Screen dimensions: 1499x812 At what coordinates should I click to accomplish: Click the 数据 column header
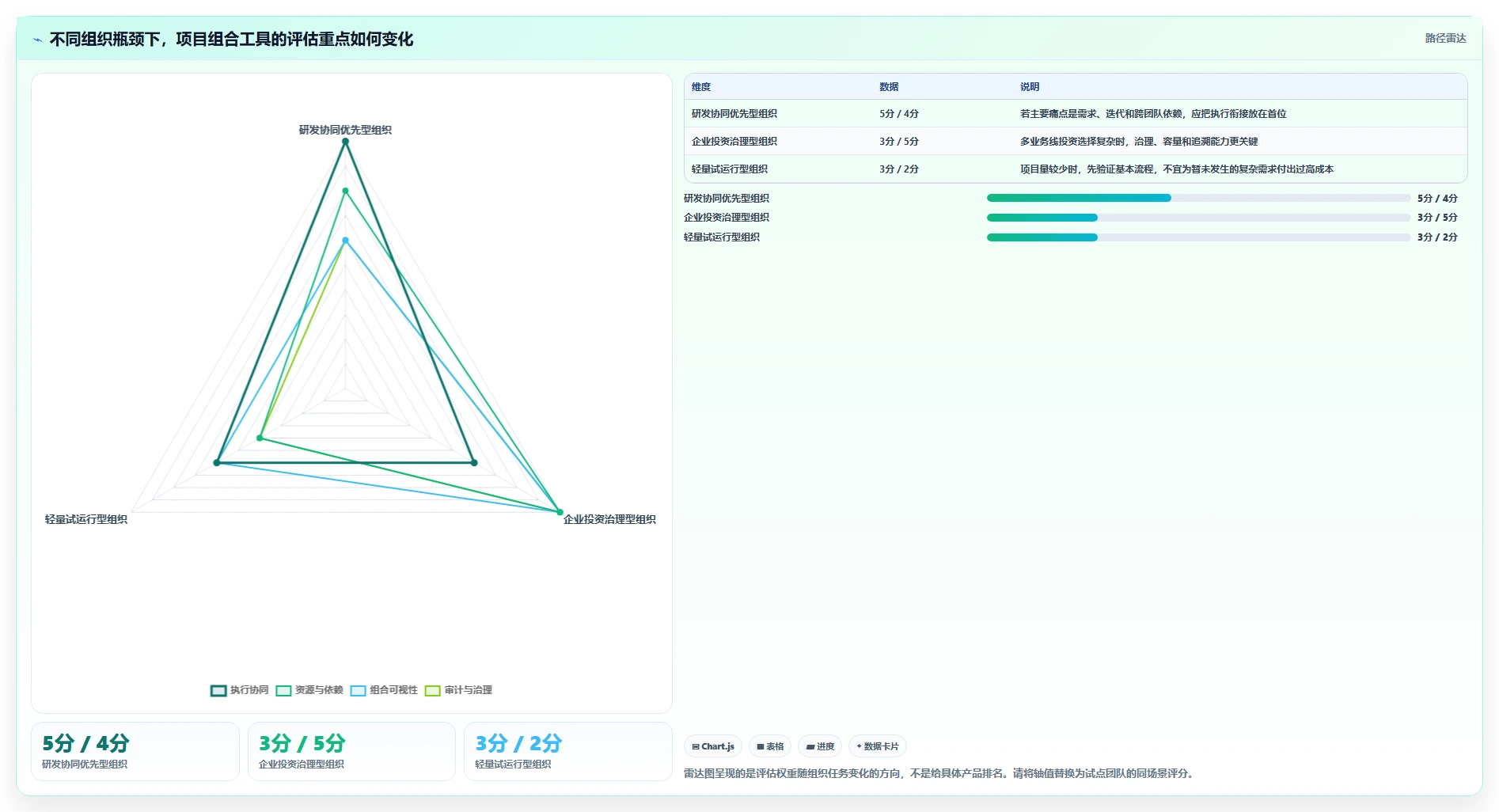pos(889,87)
